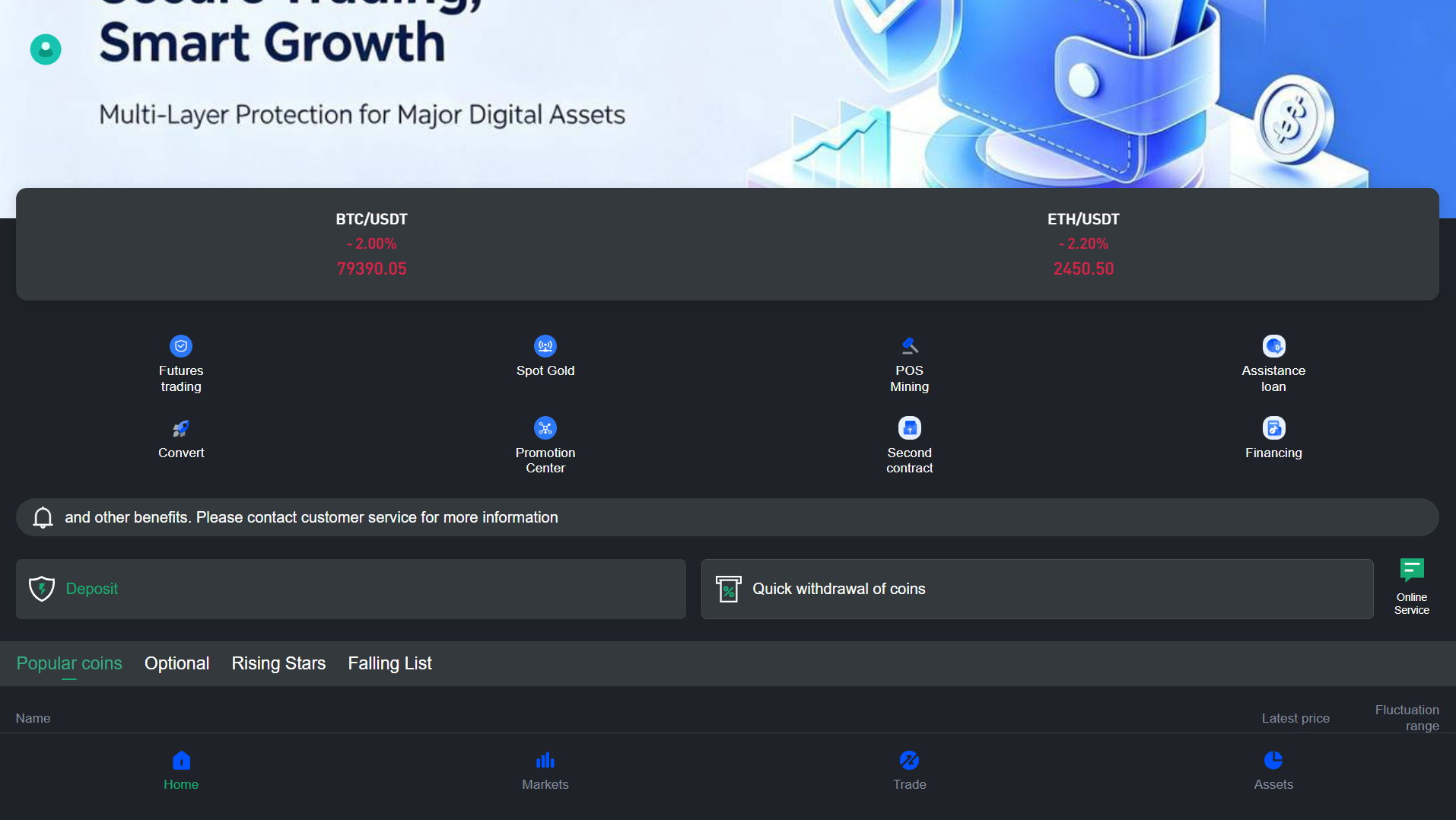
Task: Open the user profile avatar icon
Action: [46, 49]
